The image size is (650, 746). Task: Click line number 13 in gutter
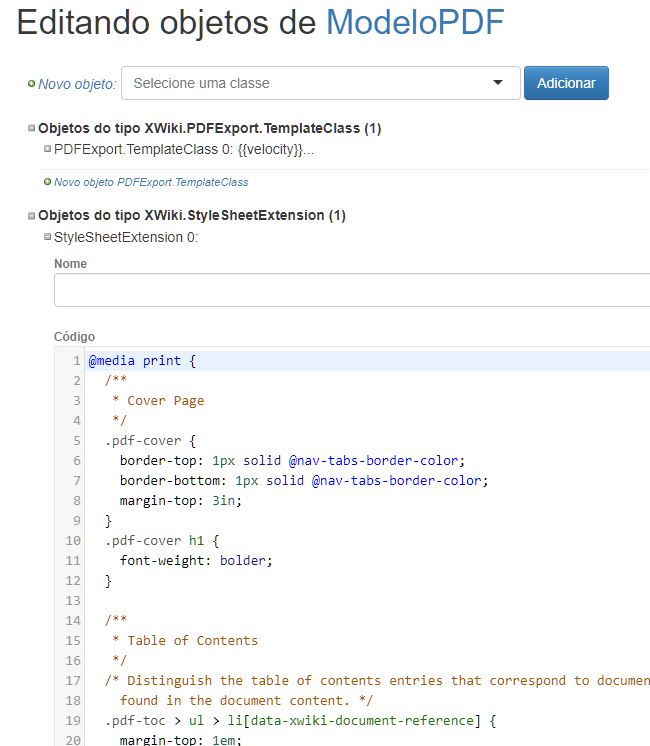(x=73, y=600)
